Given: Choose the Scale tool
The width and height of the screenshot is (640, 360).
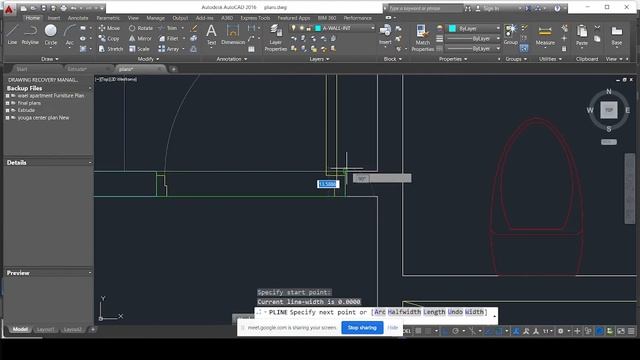Looking at the screenshot, I should [139, 49].
